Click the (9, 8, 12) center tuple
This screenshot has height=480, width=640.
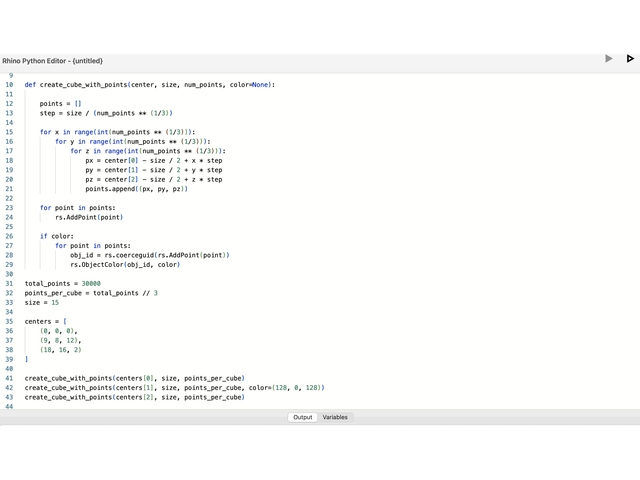[60, 340]
